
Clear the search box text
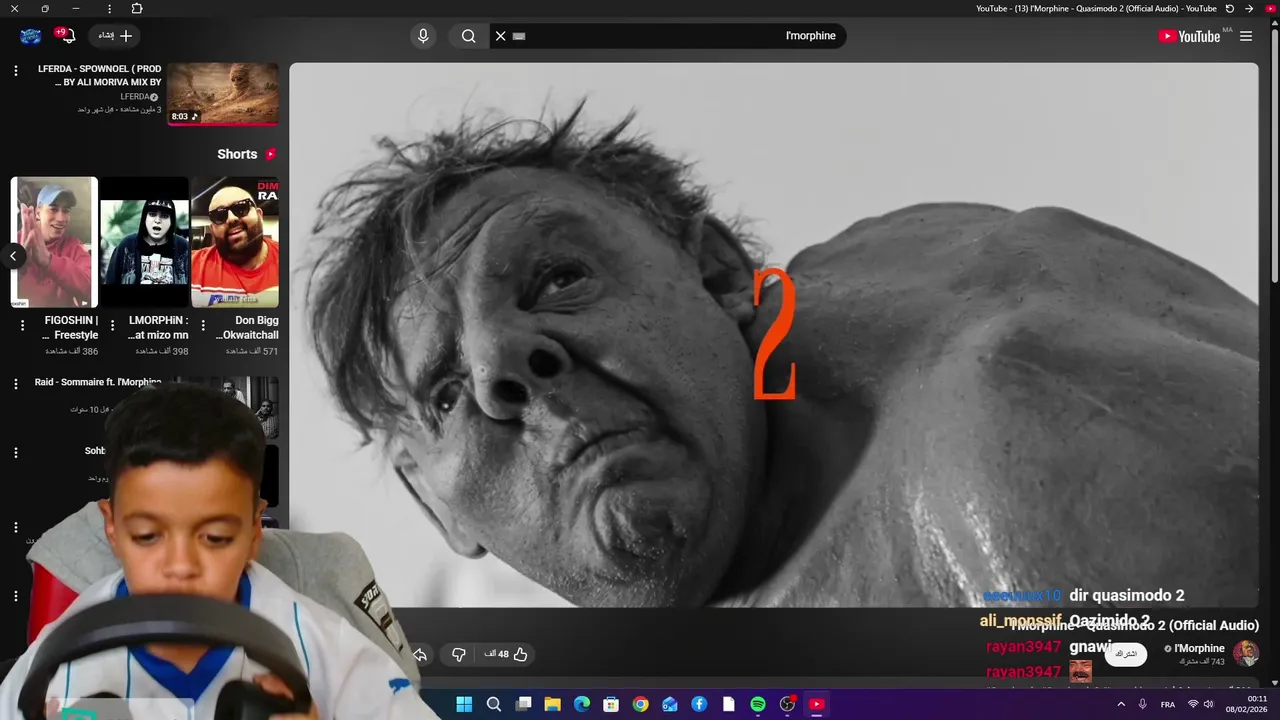pyautogui.click(x=501, y=36)
